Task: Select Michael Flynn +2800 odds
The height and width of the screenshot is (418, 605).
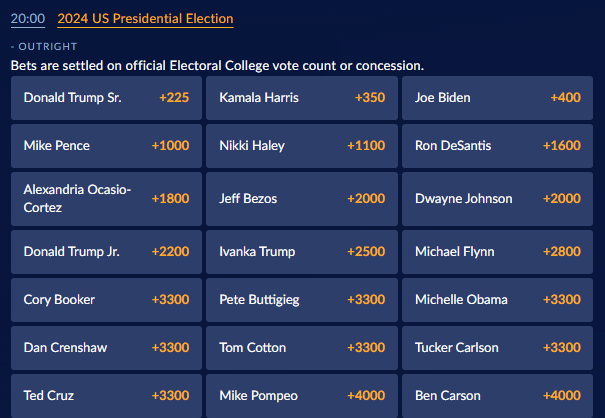Action: (497, 252)
